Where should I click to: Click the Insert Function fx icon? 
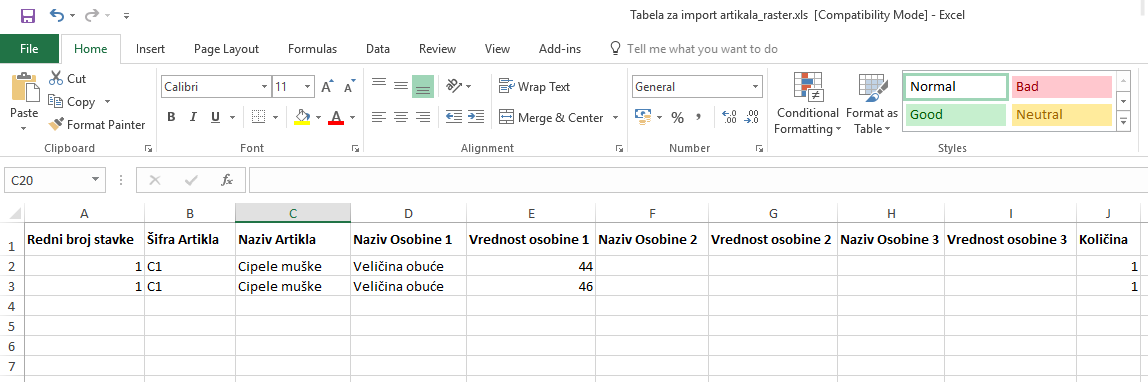227,180
